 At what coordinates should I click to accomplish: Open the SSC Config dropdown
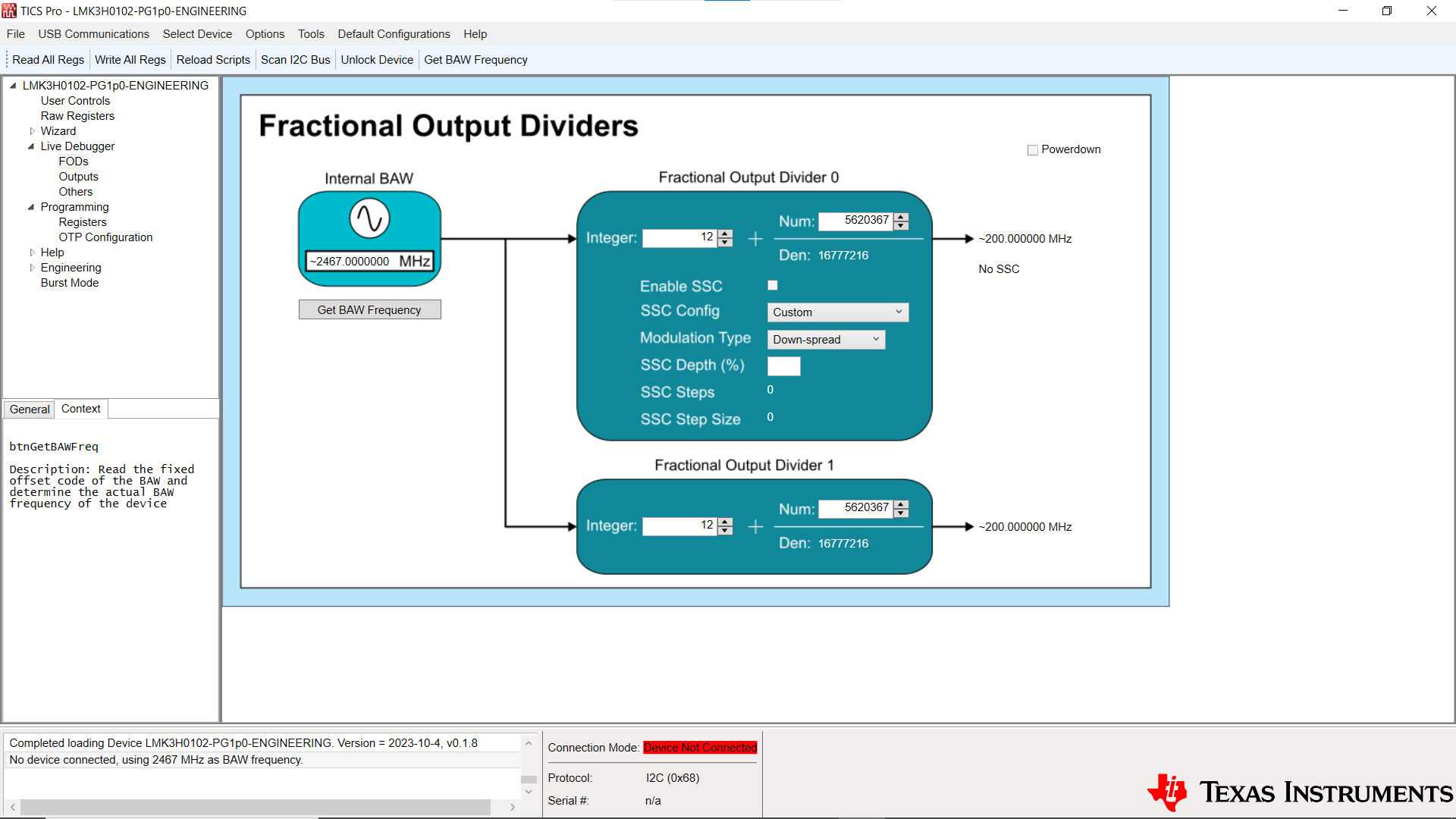point(837,312)
